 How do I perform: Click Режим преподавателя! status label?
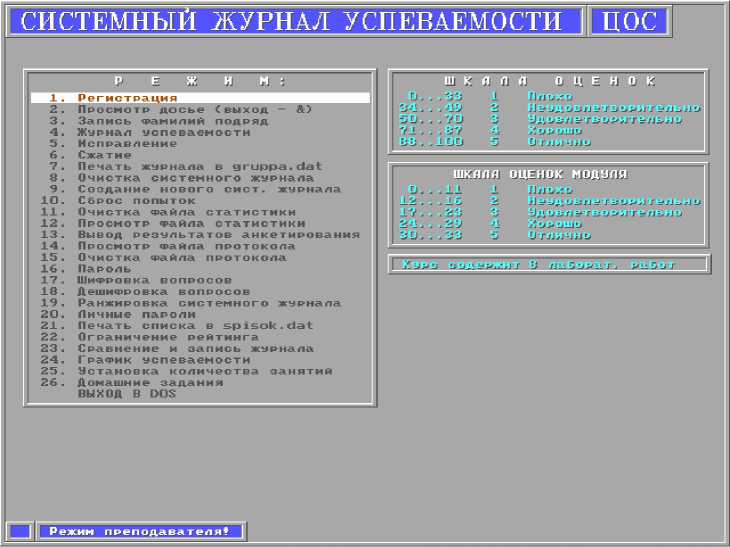(x=140, y=531)
